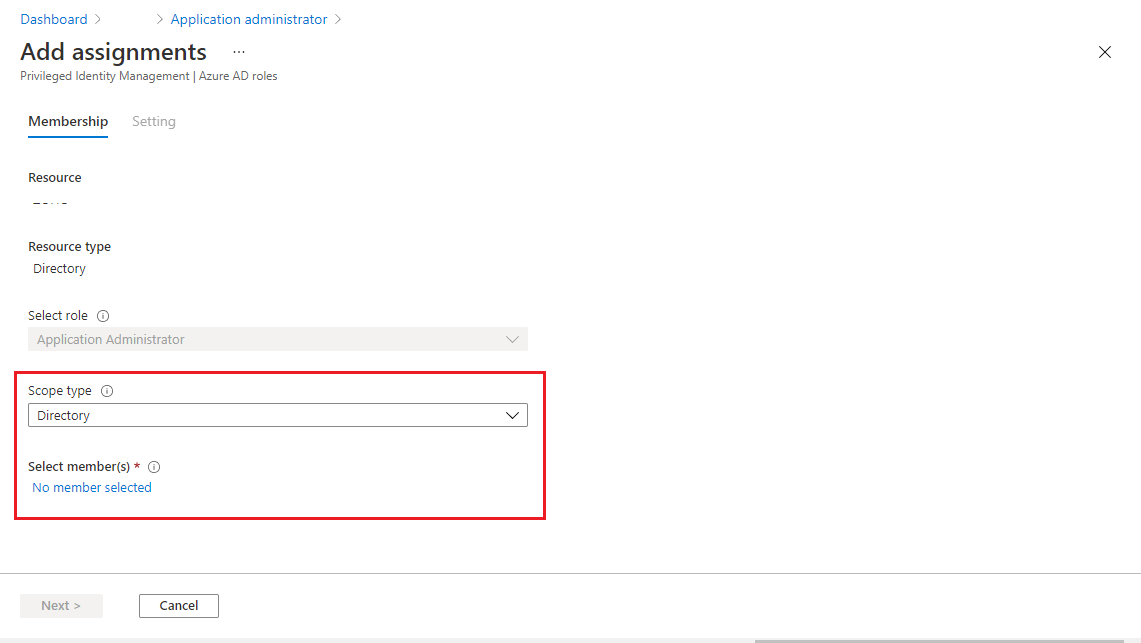Click the Next button at the bottom
Image resolution: width=1141 pixels, height=643 pixels.
(61, 605)
